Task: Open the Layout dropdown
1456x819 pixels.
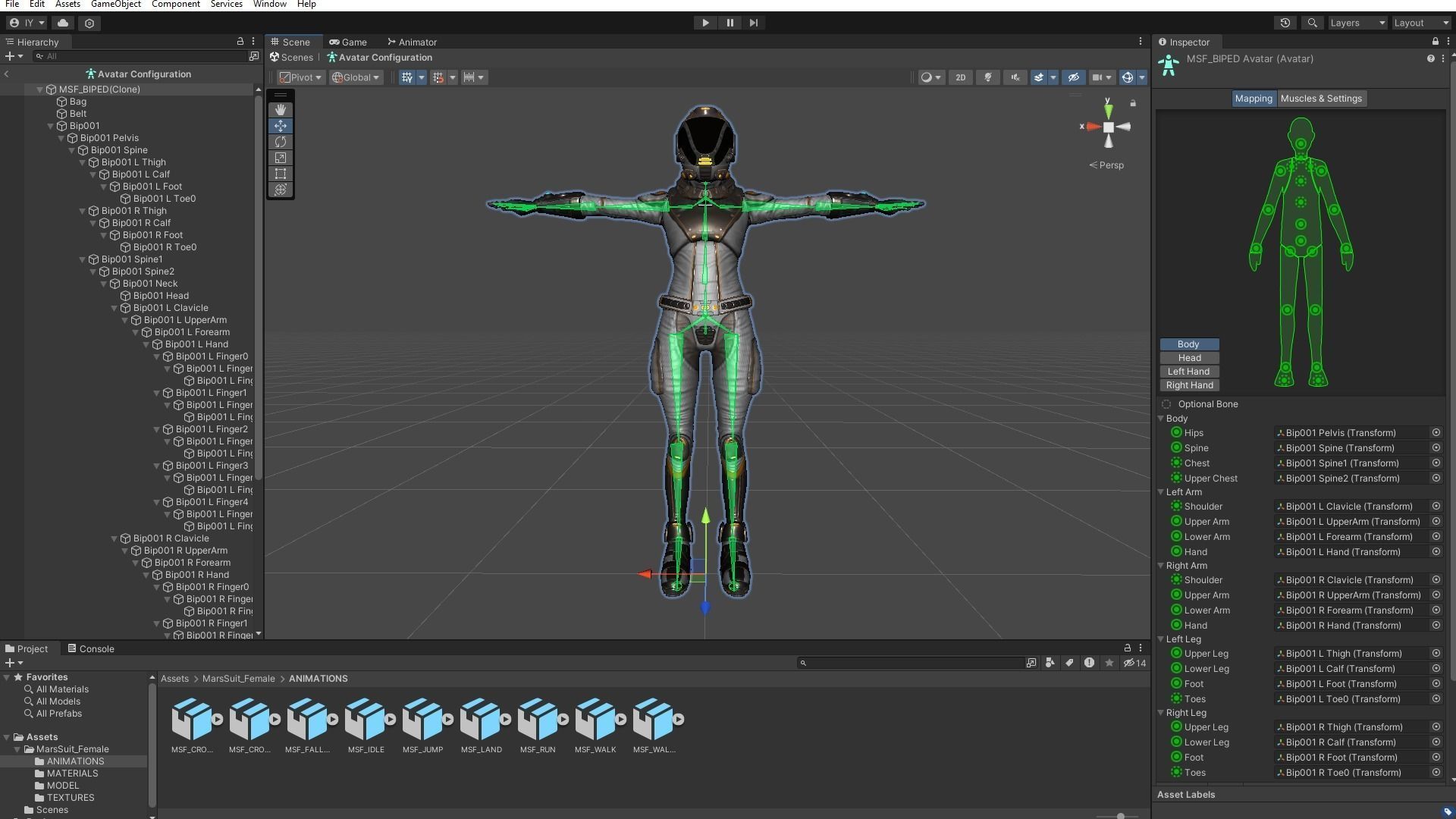Action: coord(1421,23)
